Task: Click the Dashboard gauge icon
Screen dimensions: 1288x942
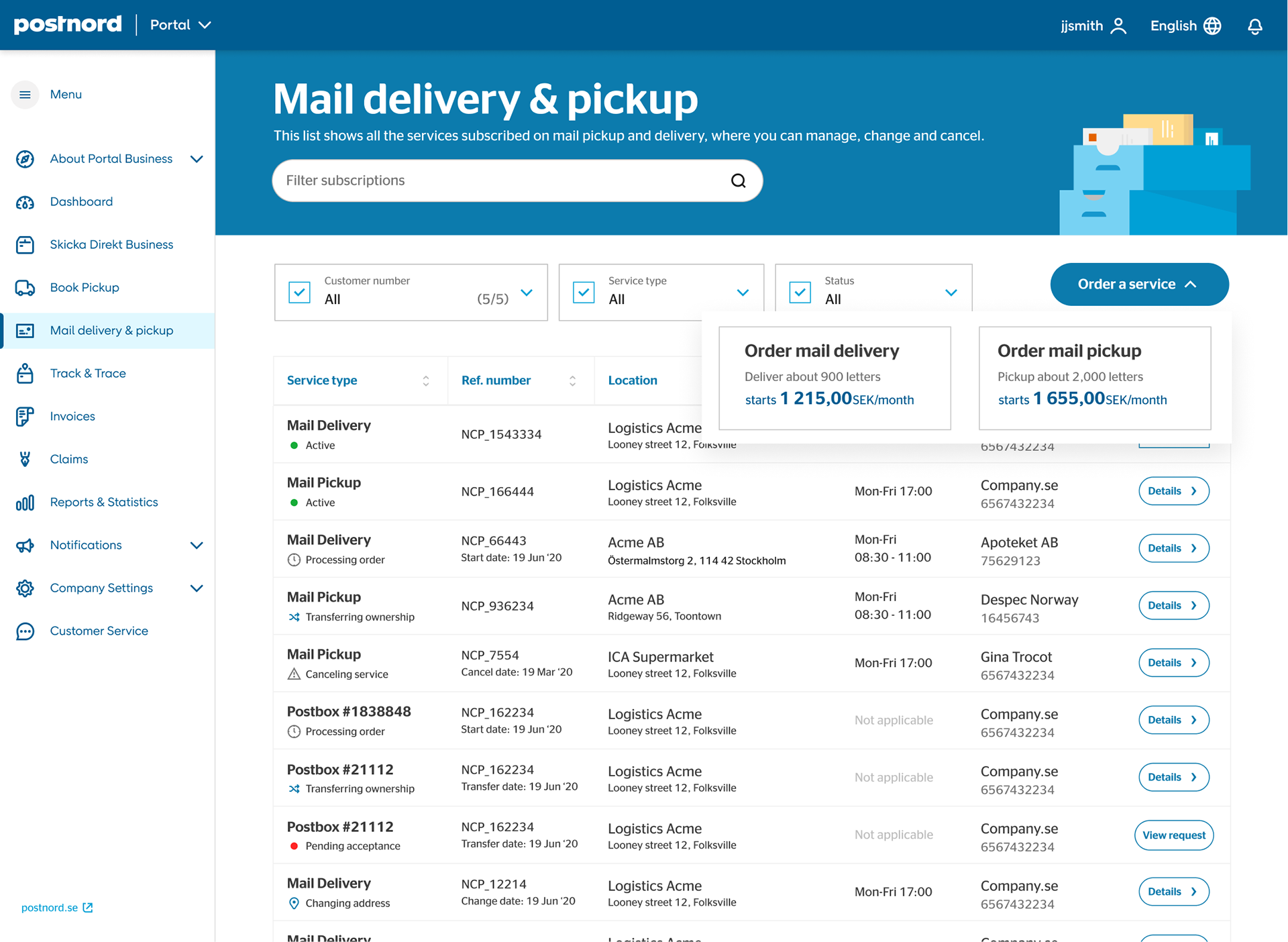Action: 25,202
